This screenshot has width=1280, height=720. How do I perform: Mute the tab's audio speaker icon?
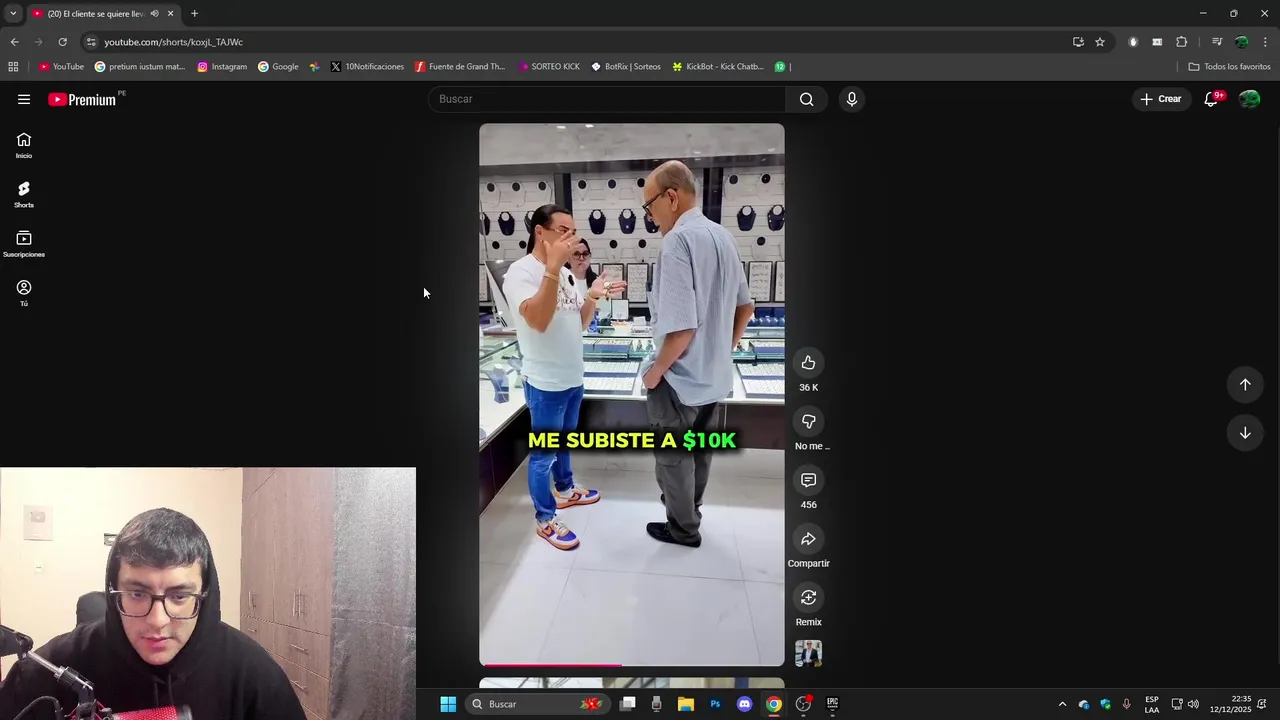(x=154, y=14)
